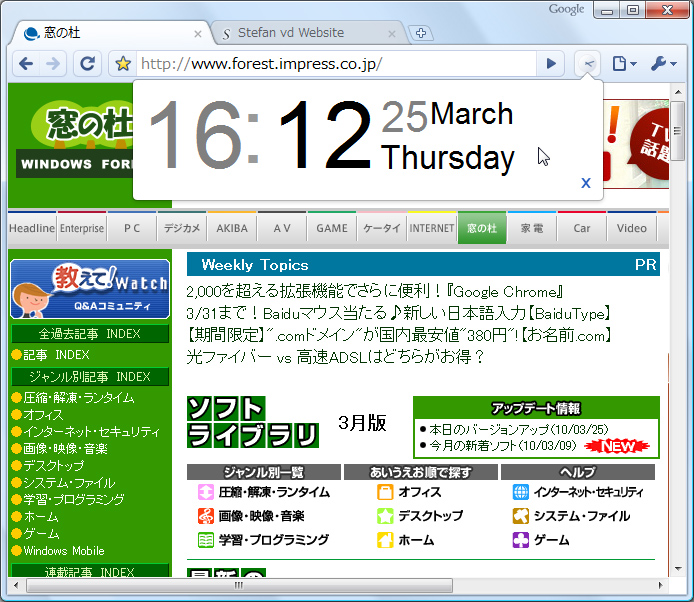Open sidebar link デスクトップ

[54, 466]
